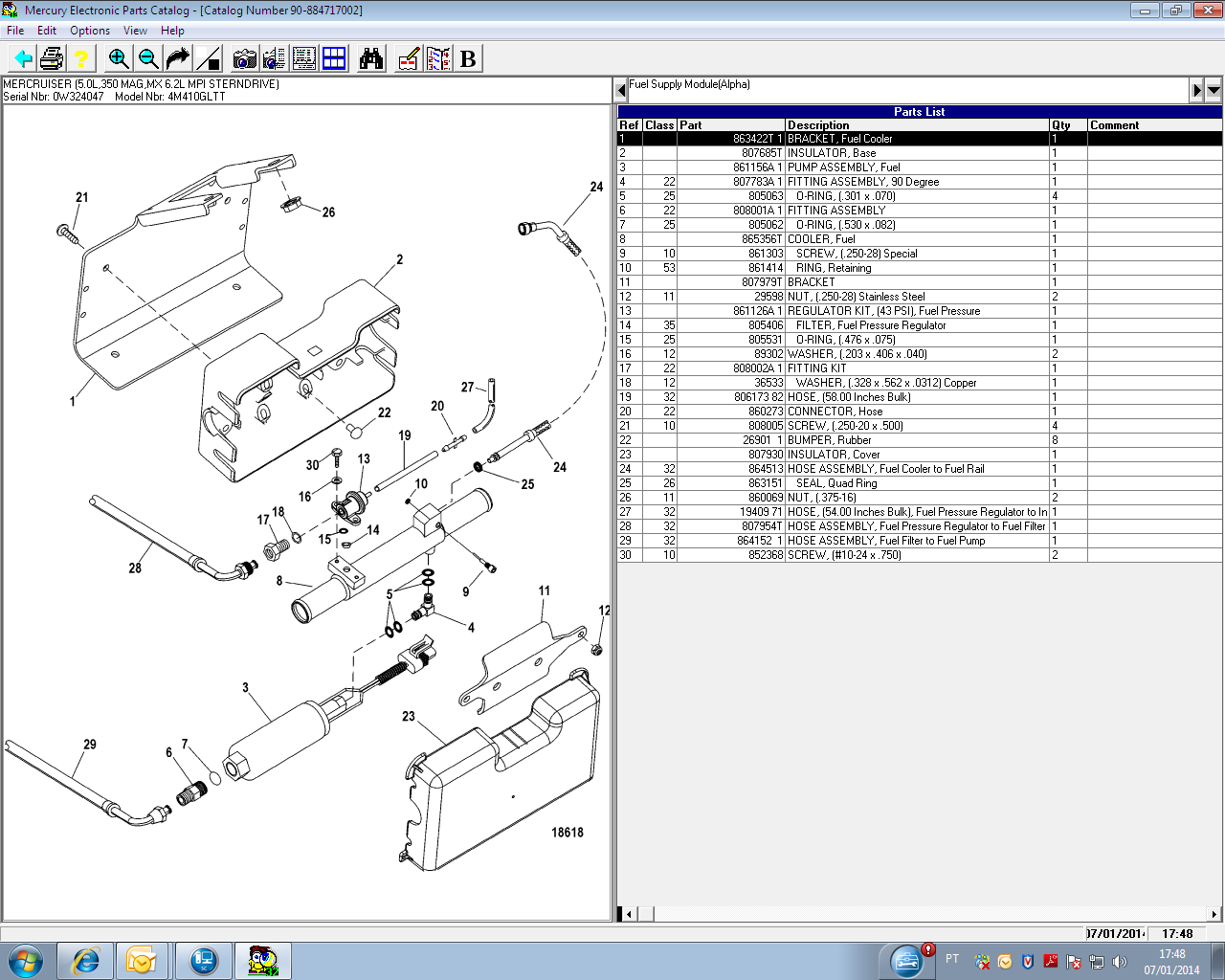Click the cyan back arrow toolbar icon

point(23,59)
